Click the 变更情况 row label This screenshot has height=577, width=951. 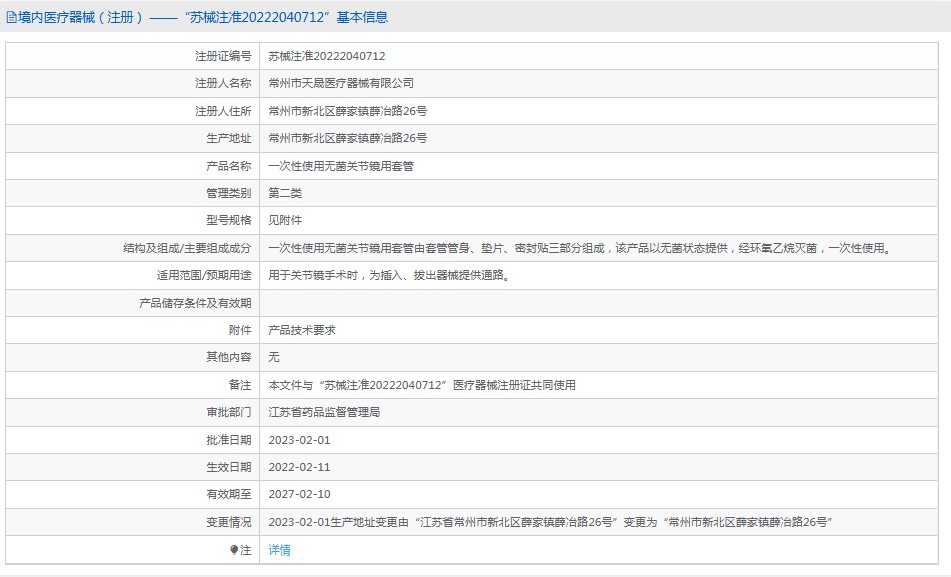click(229, 522)
